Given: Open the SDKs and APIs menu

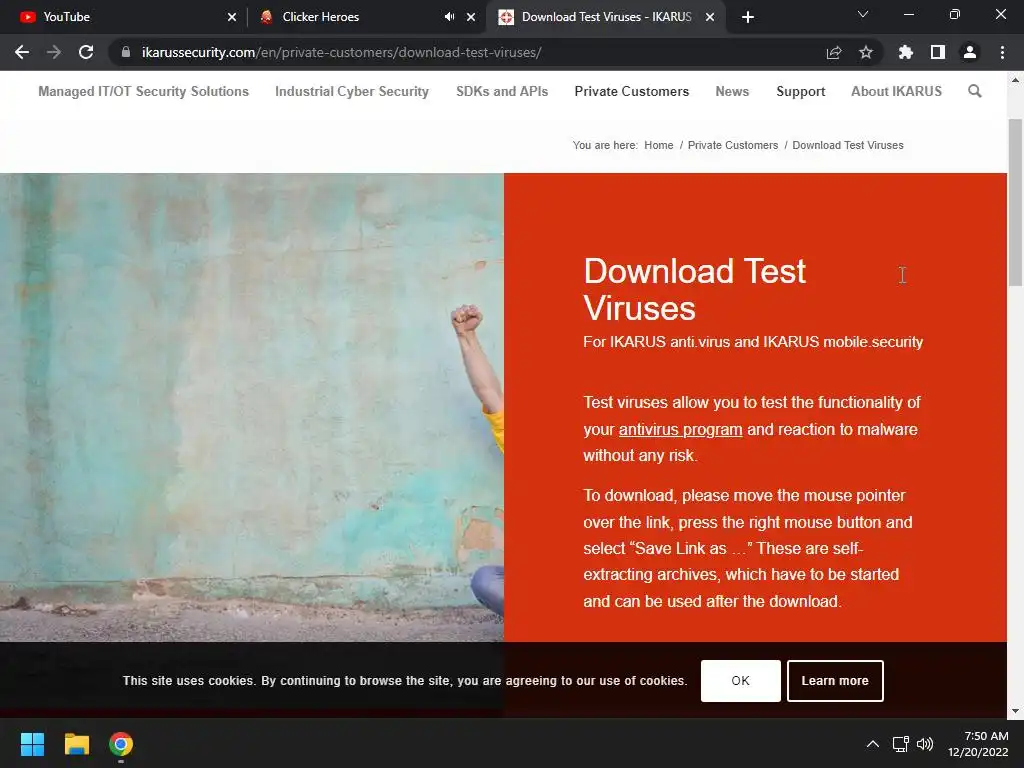Looking at the screenshot, I should (502, 91).
